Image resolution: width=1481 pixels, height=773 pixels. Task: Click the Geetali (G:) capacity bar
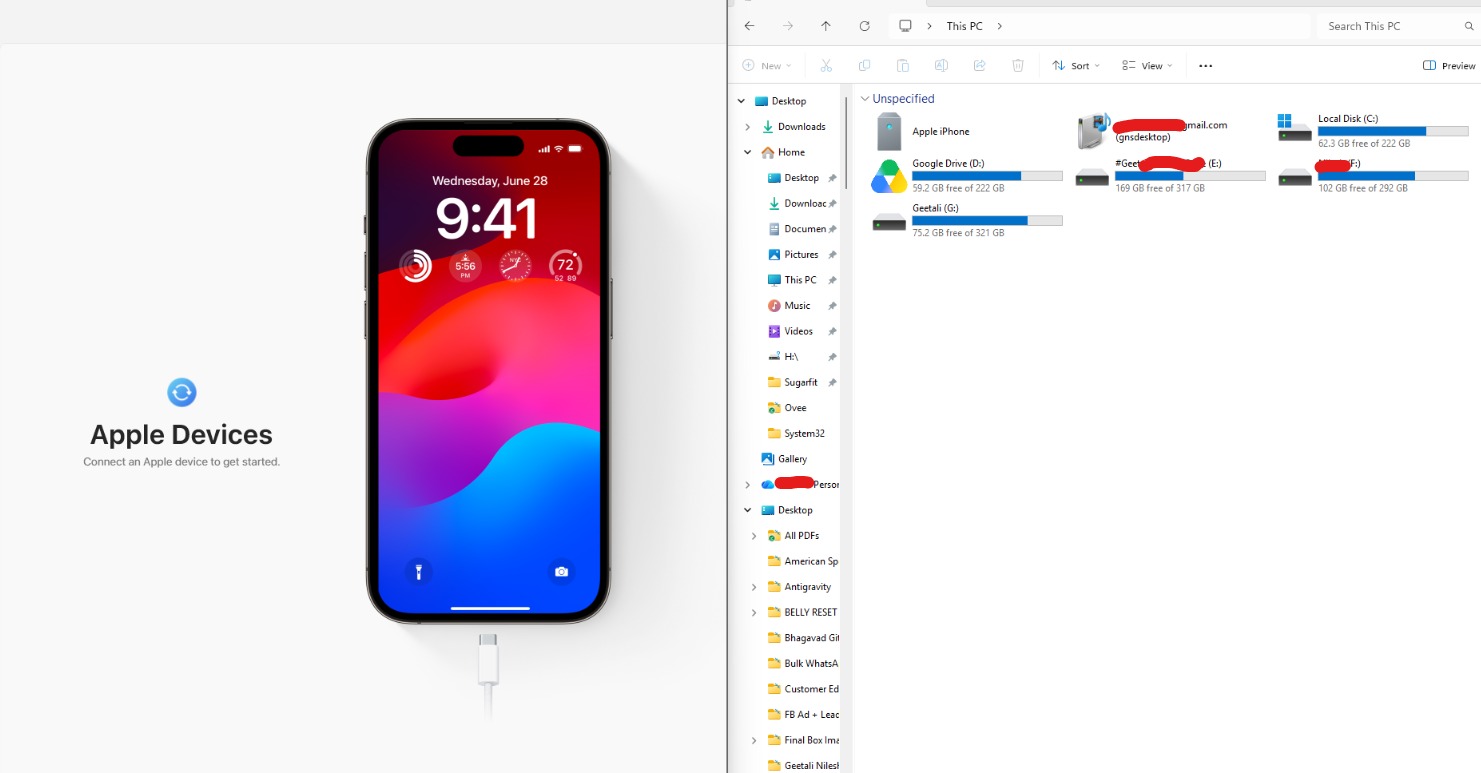coord(987,221)
